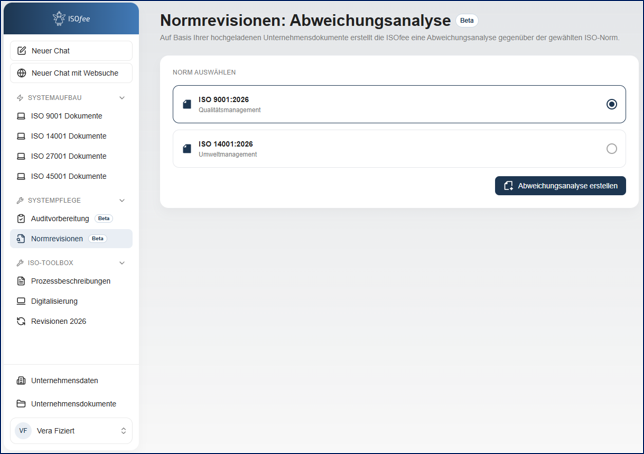Open ISO 27001 Dokumente in sidebar
This screenshot has height=454, width=644.
[71, 156]
